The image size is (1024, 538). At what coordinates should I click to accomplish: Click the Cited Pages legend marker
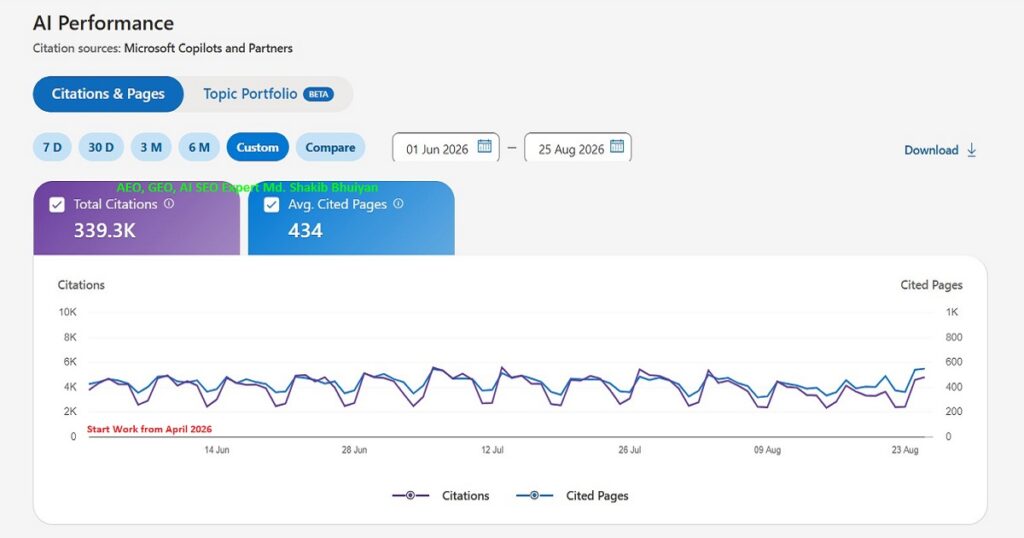tap(534, 496)
